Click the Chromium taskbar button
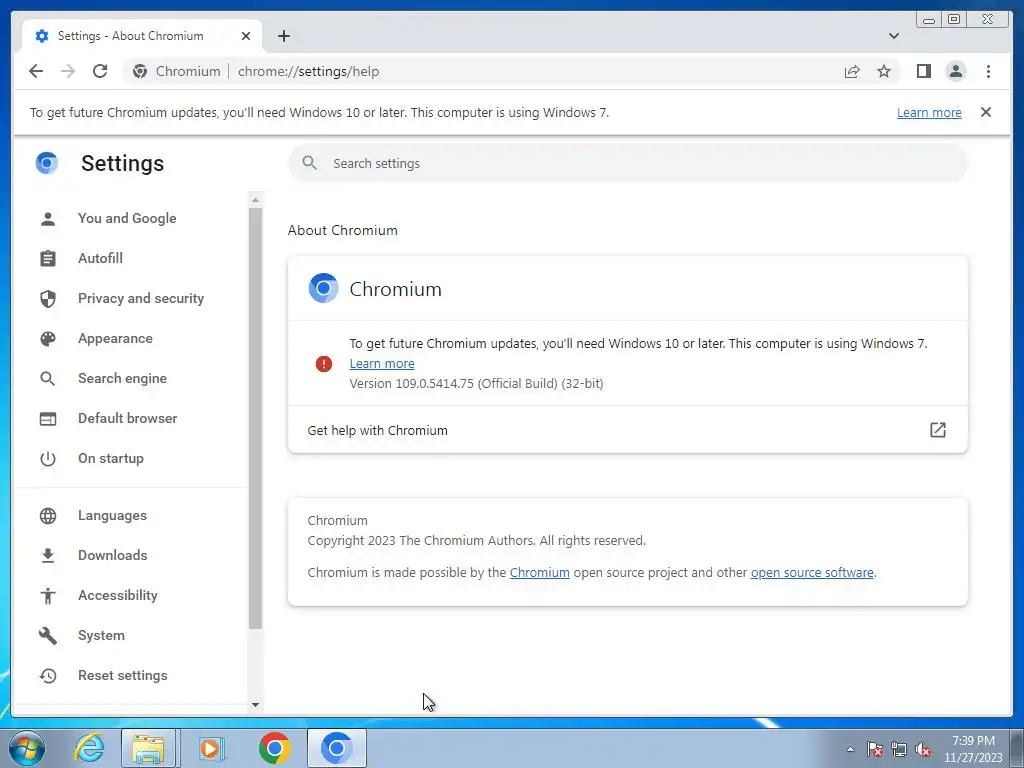1024x768 pixels. click(x=336, y=748)
